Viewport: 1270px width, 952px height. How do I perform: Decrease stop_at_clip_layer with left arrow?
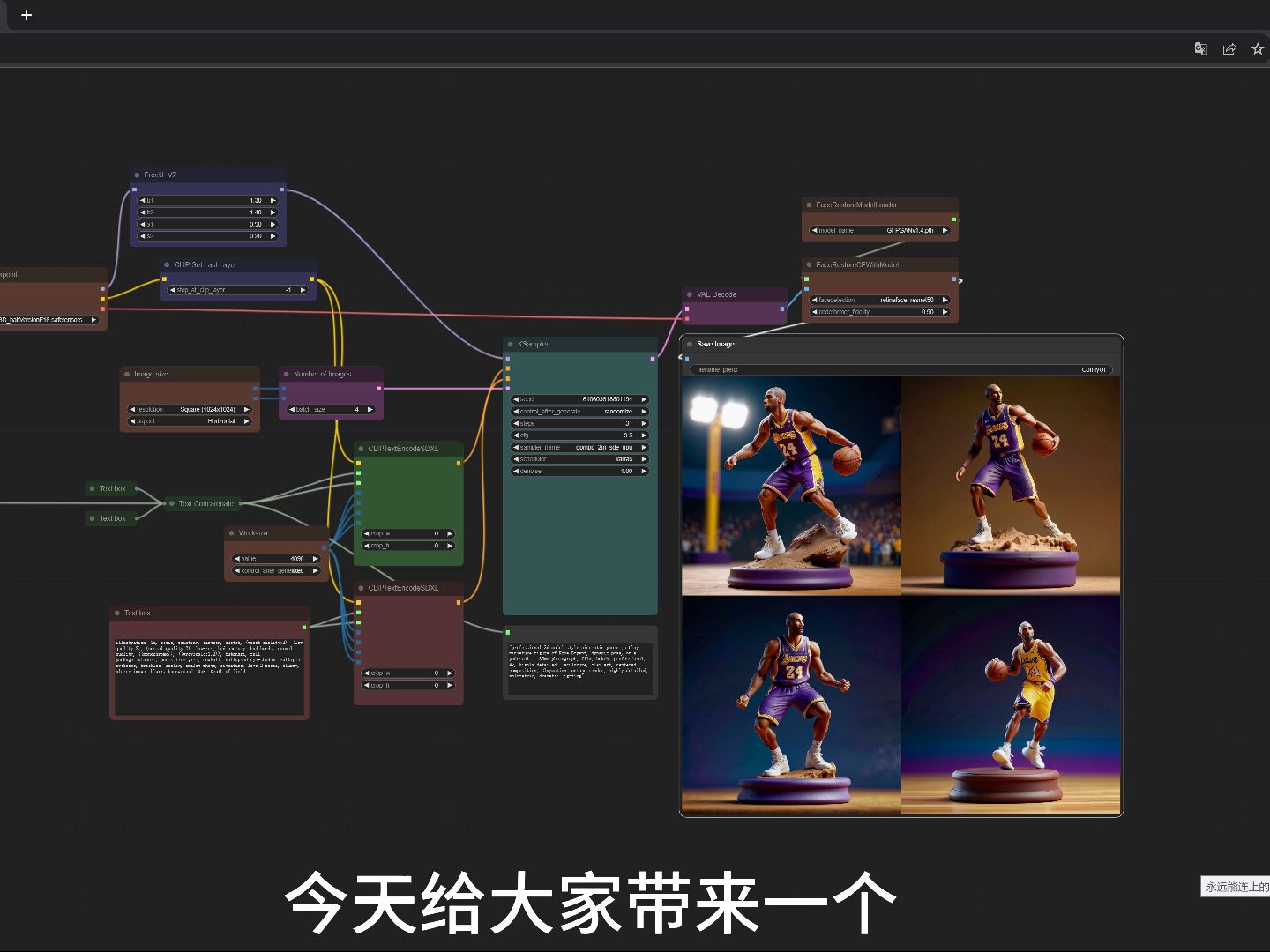pos(173,289)
